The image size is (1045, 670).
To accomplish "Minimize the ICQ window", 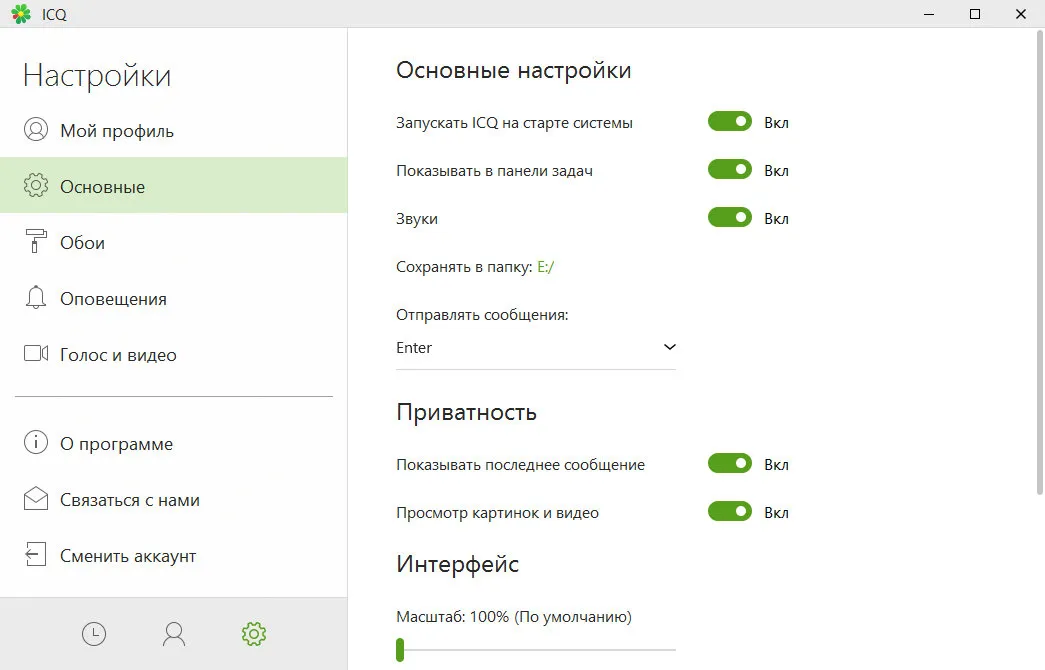I will click(929, 14).
